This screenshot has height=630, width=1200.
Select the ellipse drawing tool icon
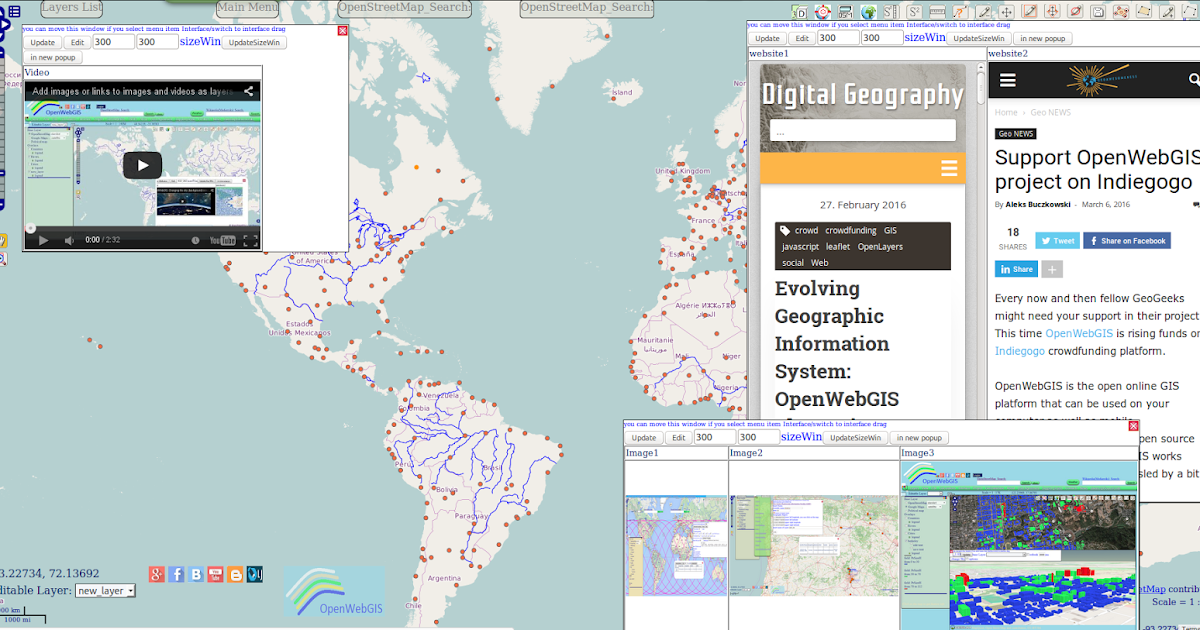(x=1073, y=10)
